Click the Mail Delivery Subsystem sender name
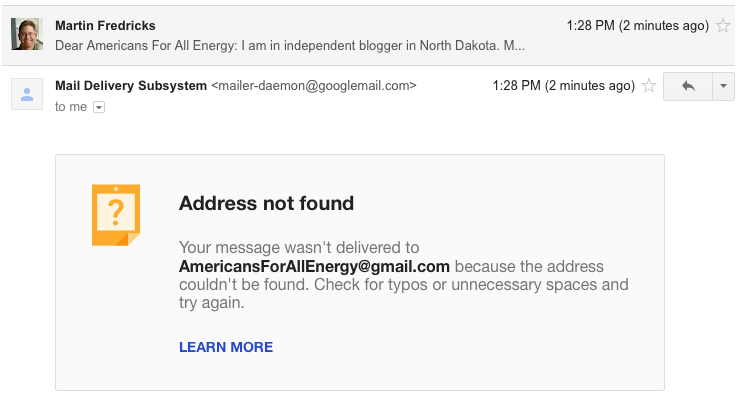 coord(131,86)
